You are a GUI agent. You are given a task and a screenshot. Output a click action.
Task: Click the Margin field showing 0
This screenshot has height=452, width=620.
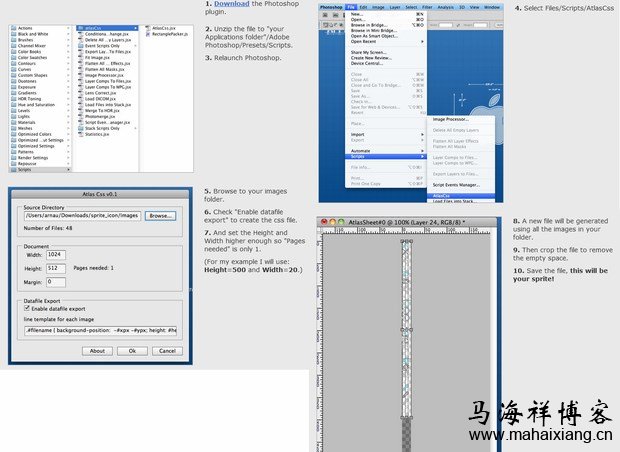[56, 282]
